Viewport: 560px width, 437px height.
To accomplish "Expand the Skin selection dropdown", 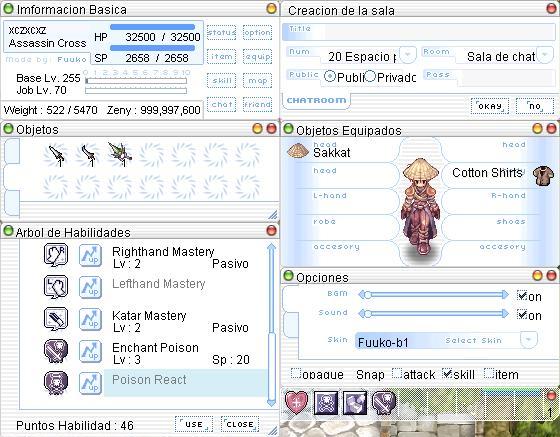I will pos(529,339).
